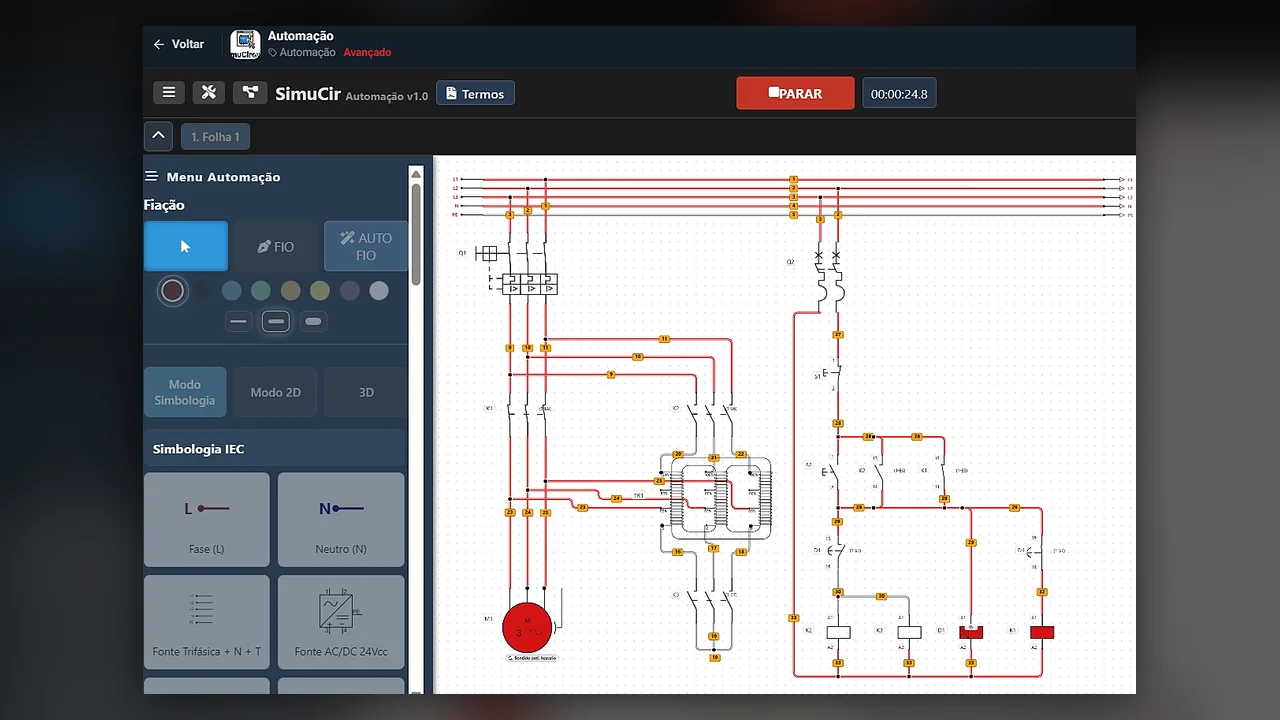This screenshot has width=1280, height=720.
Task: Click wire label 27 below Q2
Action: 838,334
